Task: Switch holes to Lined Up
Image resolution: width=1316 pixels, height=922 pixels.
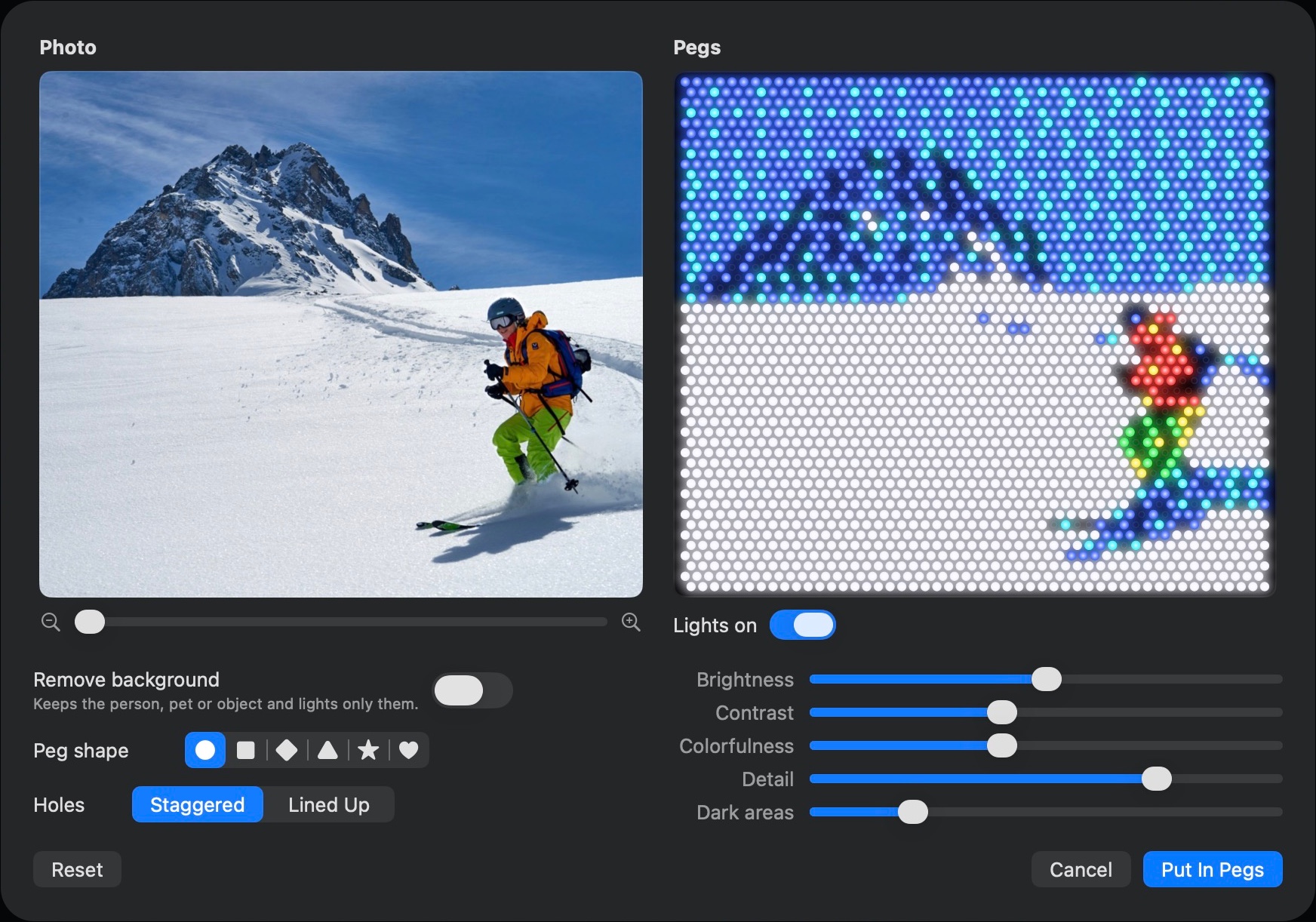Action: click(329, 804)
